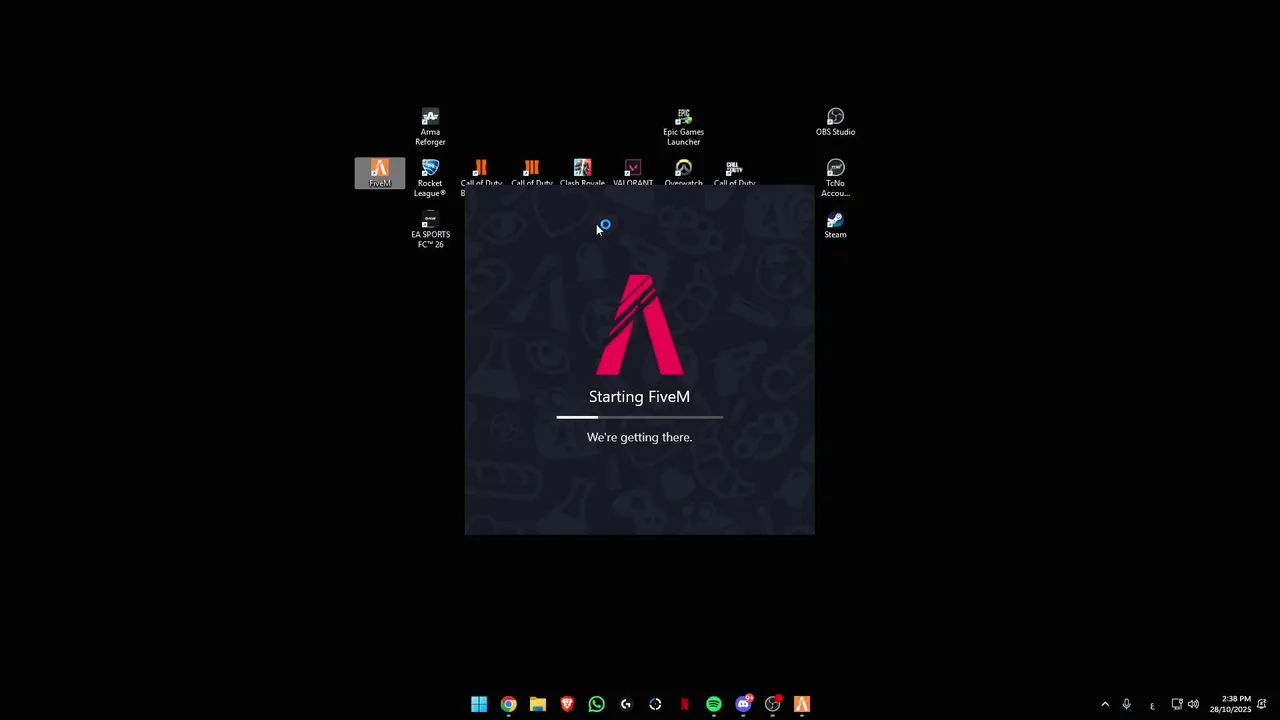Select the TcNo Account Switcher desktop icon

tap(836, 178)
